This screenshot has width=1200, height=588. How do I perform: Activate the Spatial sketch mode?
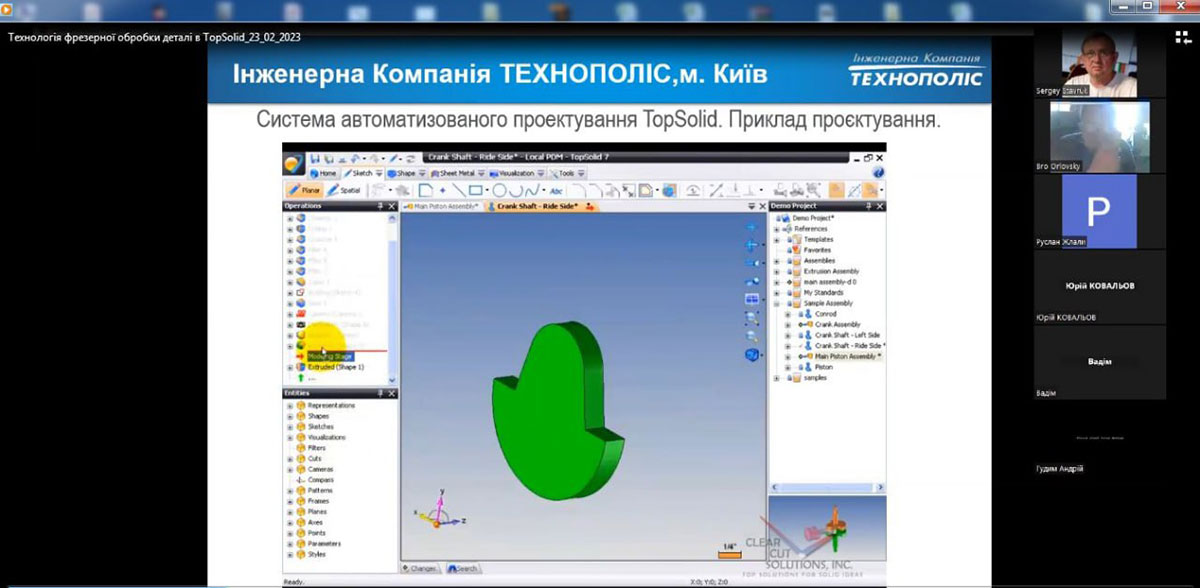(x=344, y=189)
